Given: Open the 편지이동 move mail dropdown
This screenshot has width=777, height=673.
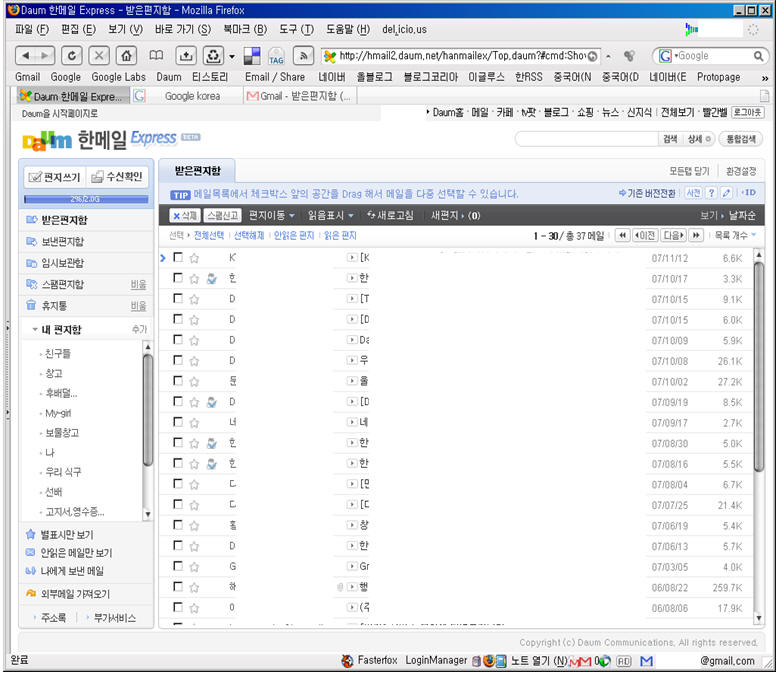Looking at the screenshot, I should coord(272,216).
